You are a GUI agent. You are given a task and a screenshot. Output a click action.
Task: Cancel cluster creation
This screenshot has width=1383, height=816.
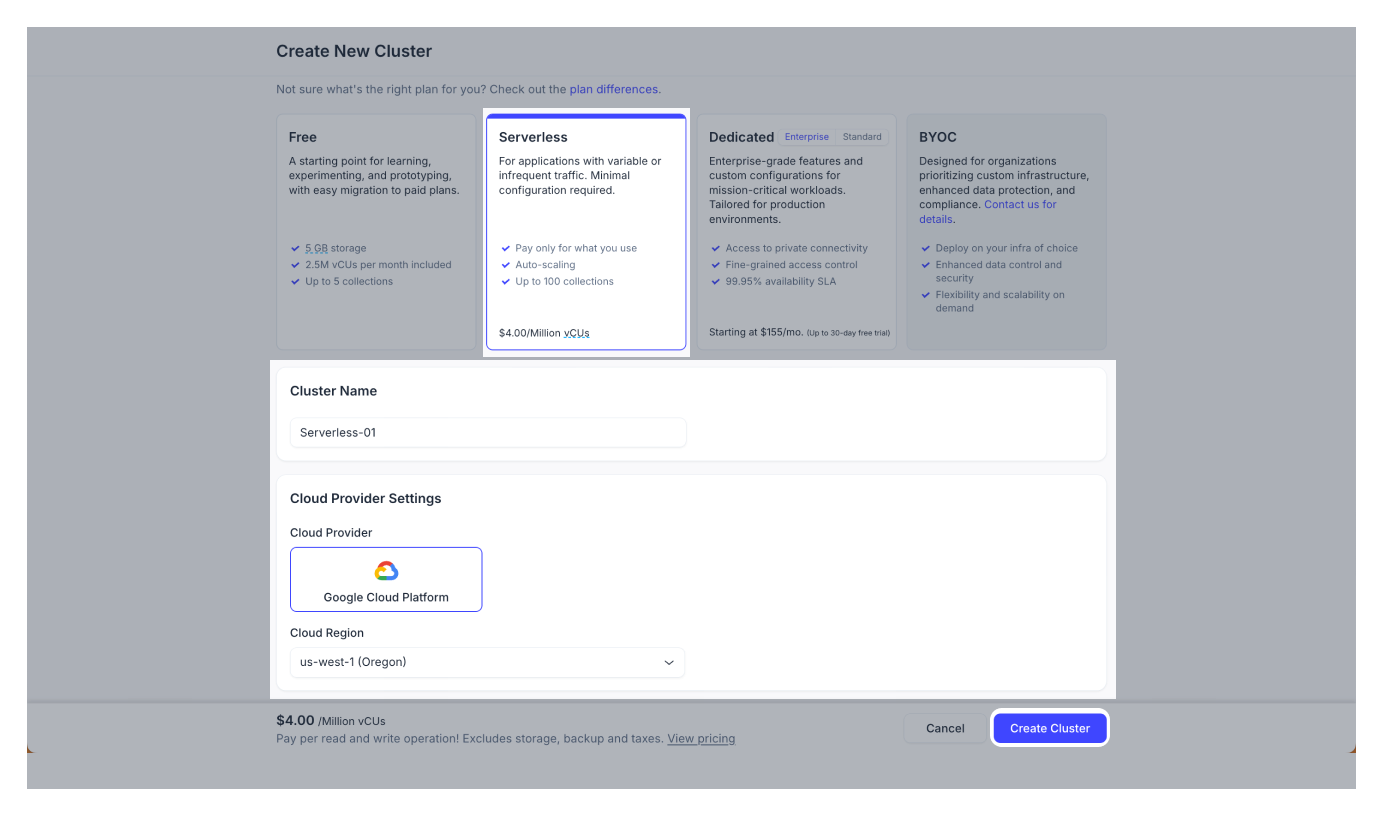click(945, 728)
